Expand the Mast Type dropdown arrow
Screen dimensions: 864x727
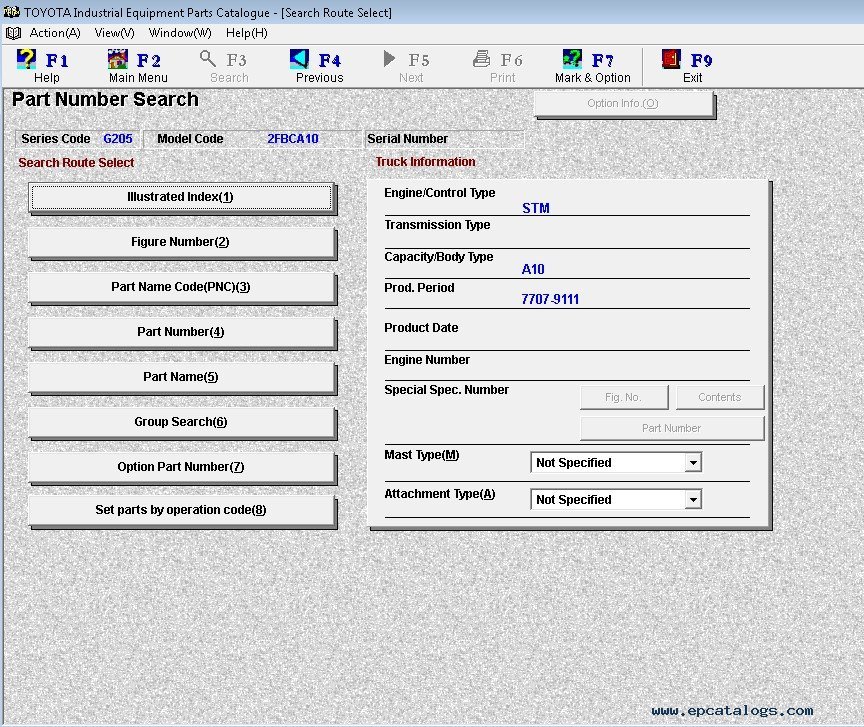click(x=693, y=462)
